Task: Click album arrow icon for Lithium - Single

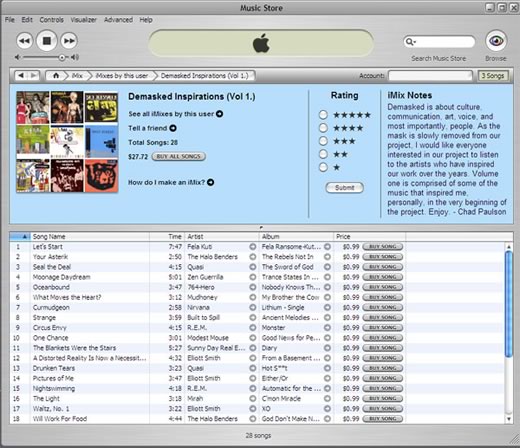Action: tap(328, 307)
